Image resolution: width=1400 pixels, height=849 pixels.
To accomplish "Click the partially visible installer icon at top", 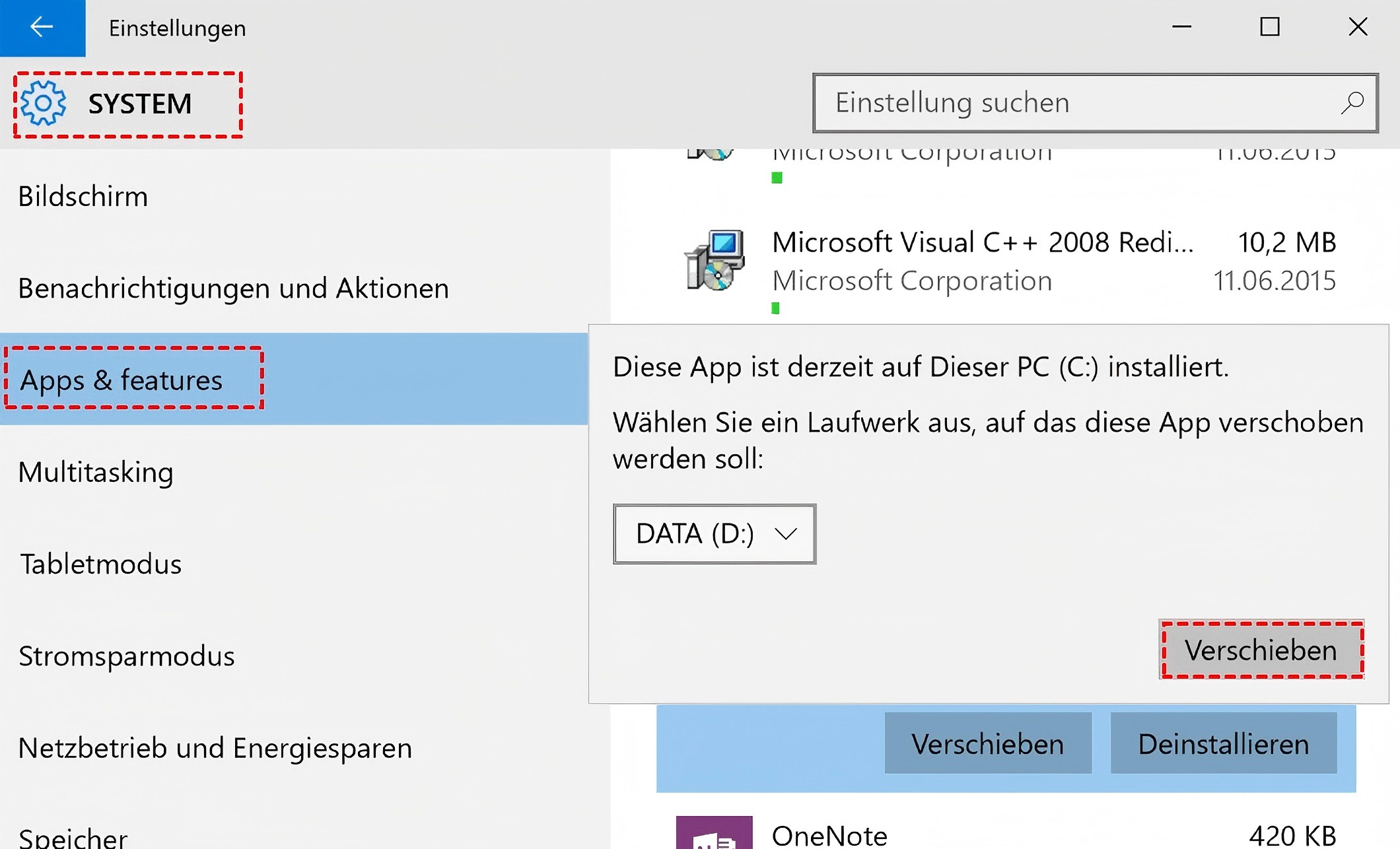I will click(x=711, y=154).
